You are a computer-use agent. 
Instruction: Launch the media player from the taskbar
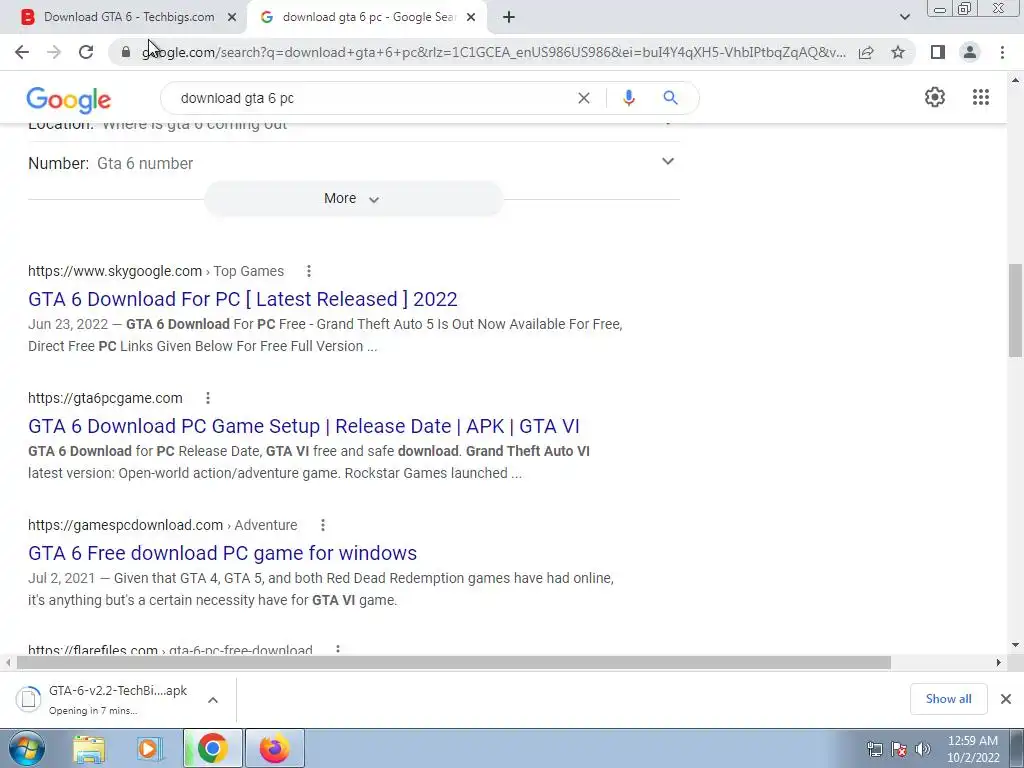(x=149, y=749)
